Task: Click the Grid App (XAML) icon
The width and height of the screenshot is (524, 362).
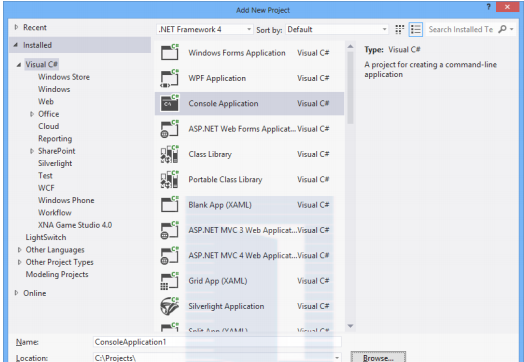Action: [x=170, y=281]
